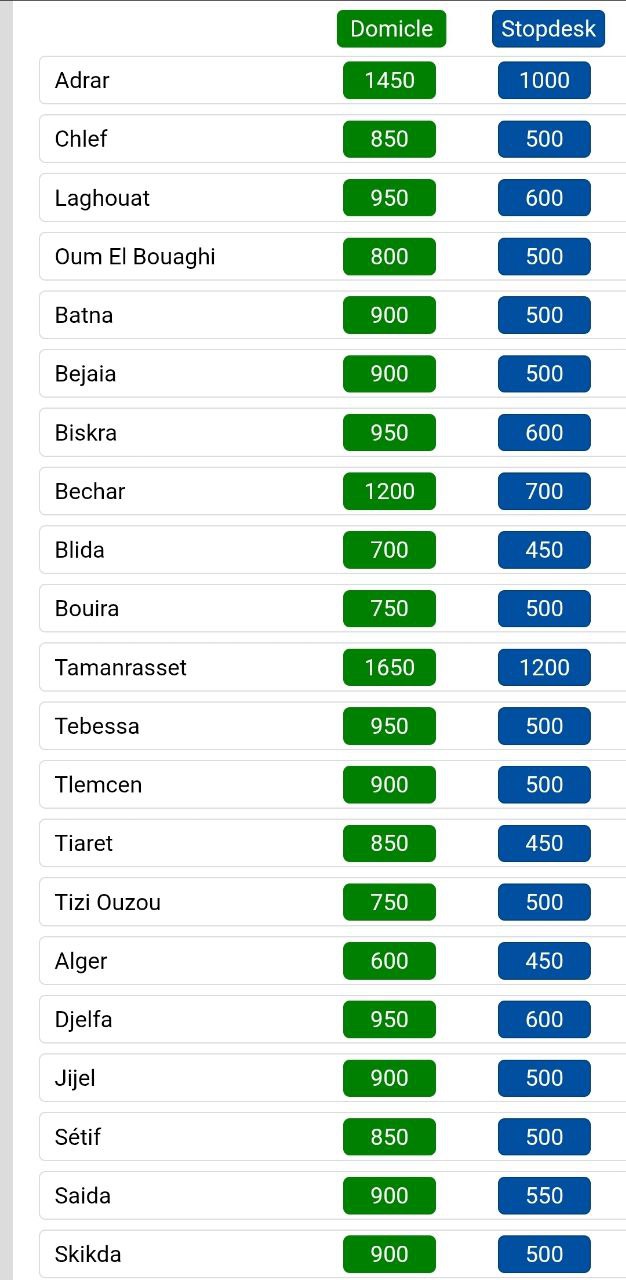The width and height of the screenshot is (626, 1280).
Task: Click the Tiaret stopdesk price 450
Action: click(544, 843)
